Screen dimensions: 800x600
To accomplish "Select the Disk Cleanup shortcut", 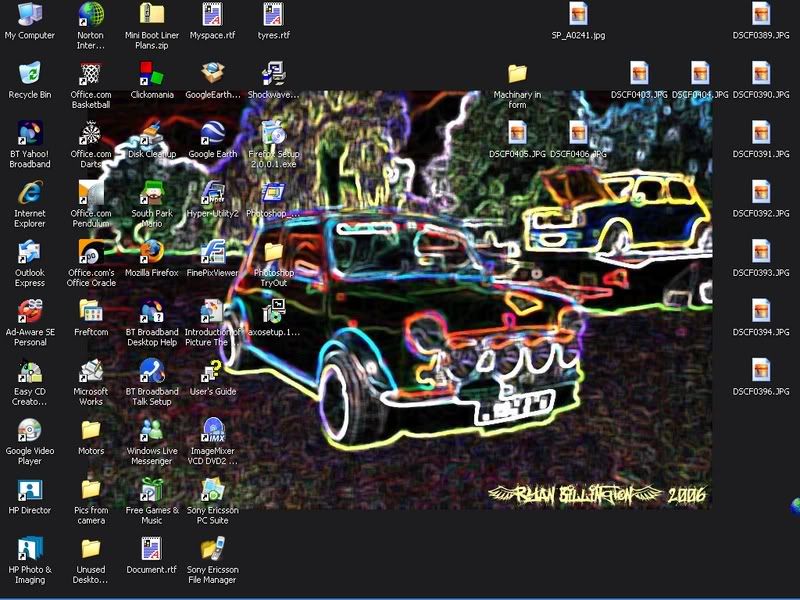I will click(x=152, y=133).
